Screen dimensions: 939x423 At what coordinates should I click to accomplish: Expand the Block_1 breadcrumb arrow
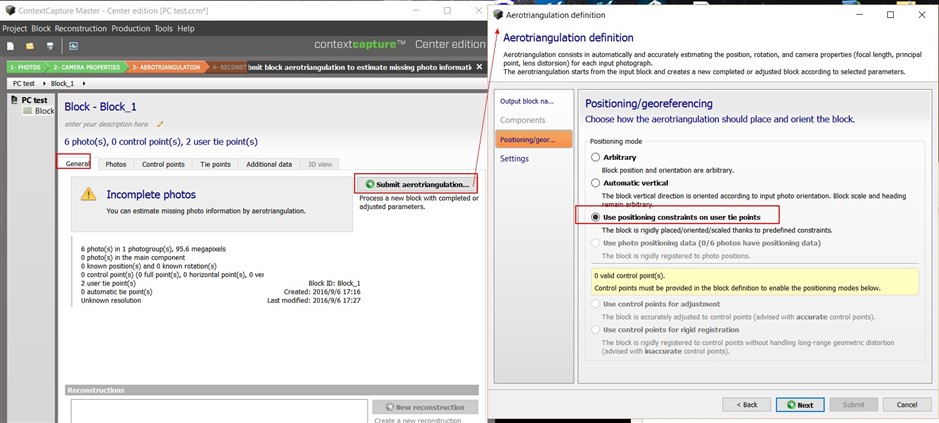tap(84, 83)
